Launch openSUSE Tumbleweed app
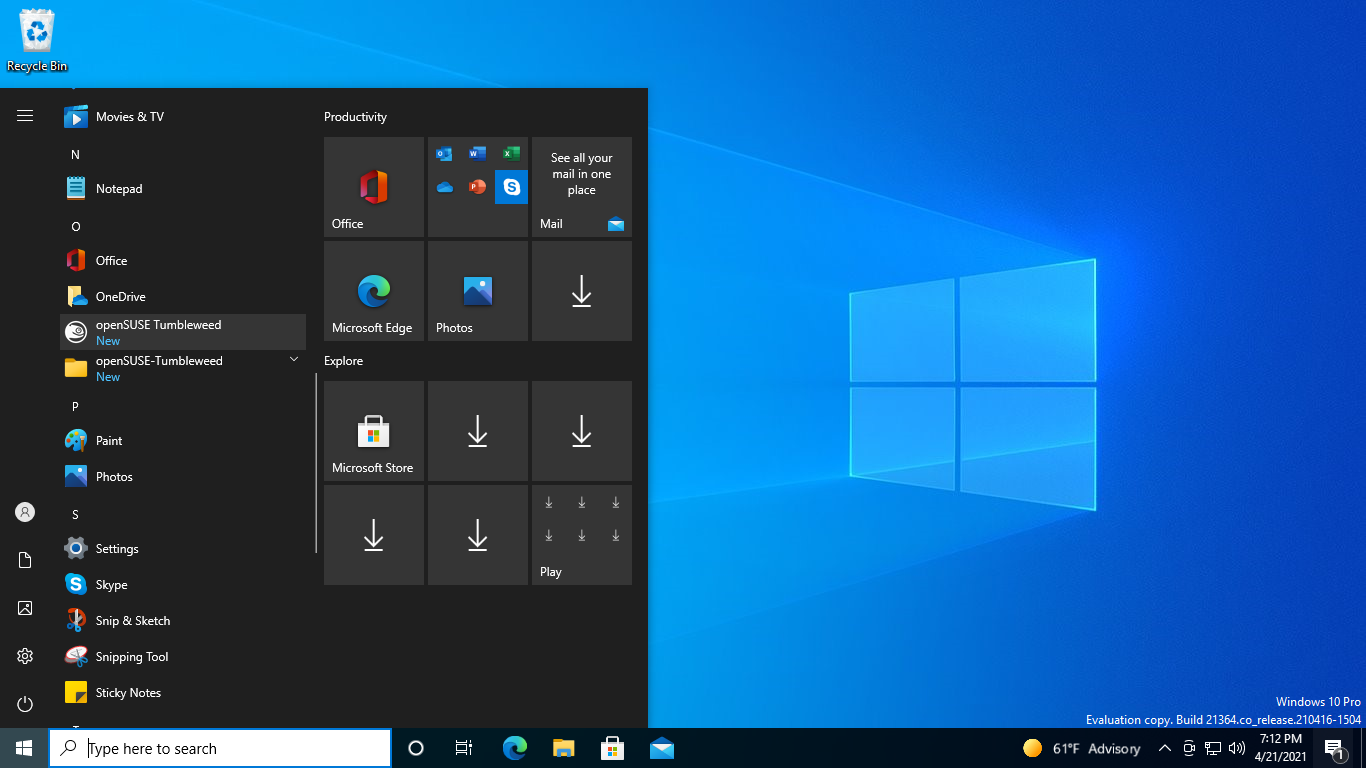Viewport: 1366px width, 768px height. click(183, 332)
